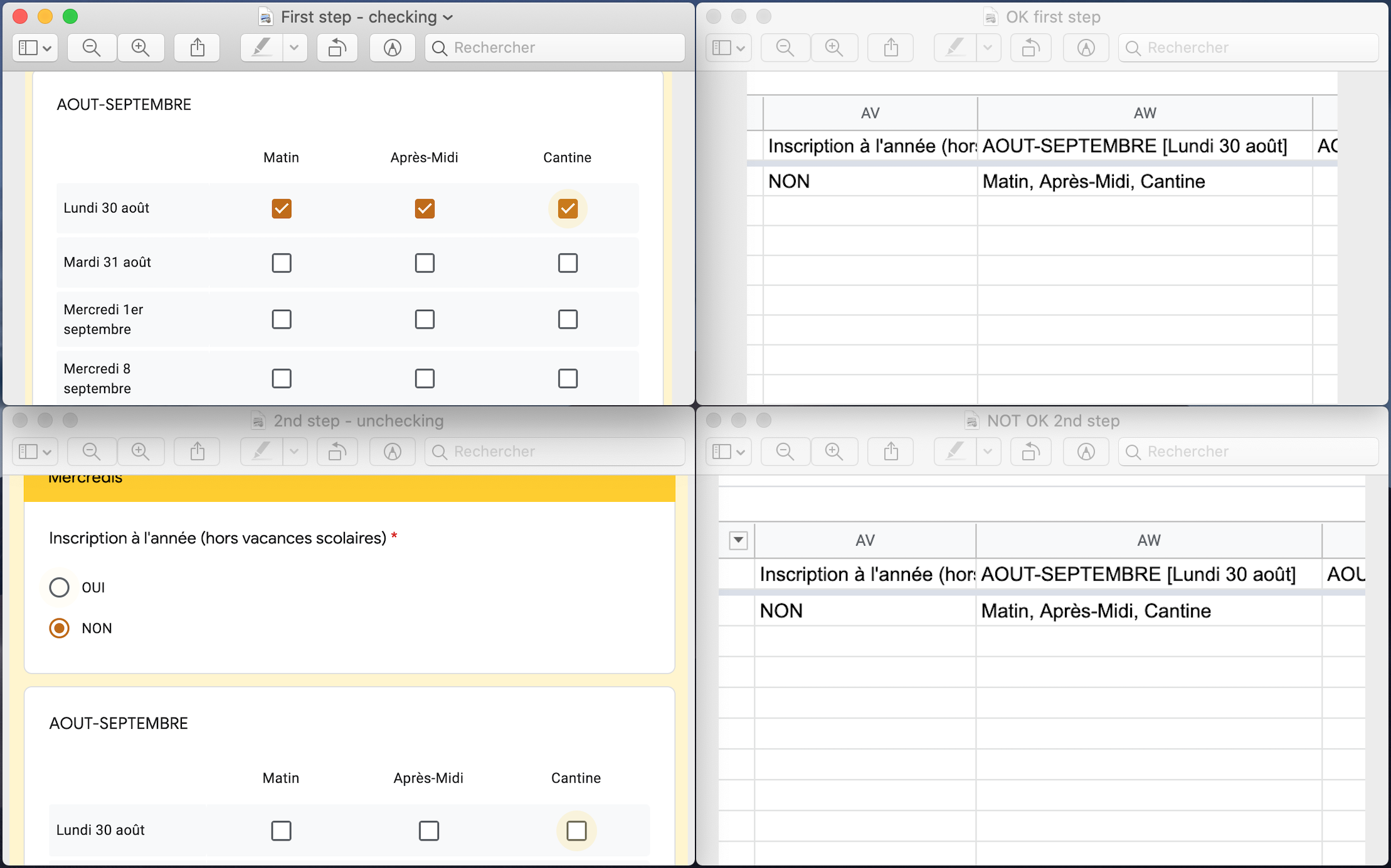Click the share icon in NOT OK 2nd step window
This screenshot has height=868, width=1391.
pyautogui.click(x=891, y=452)
